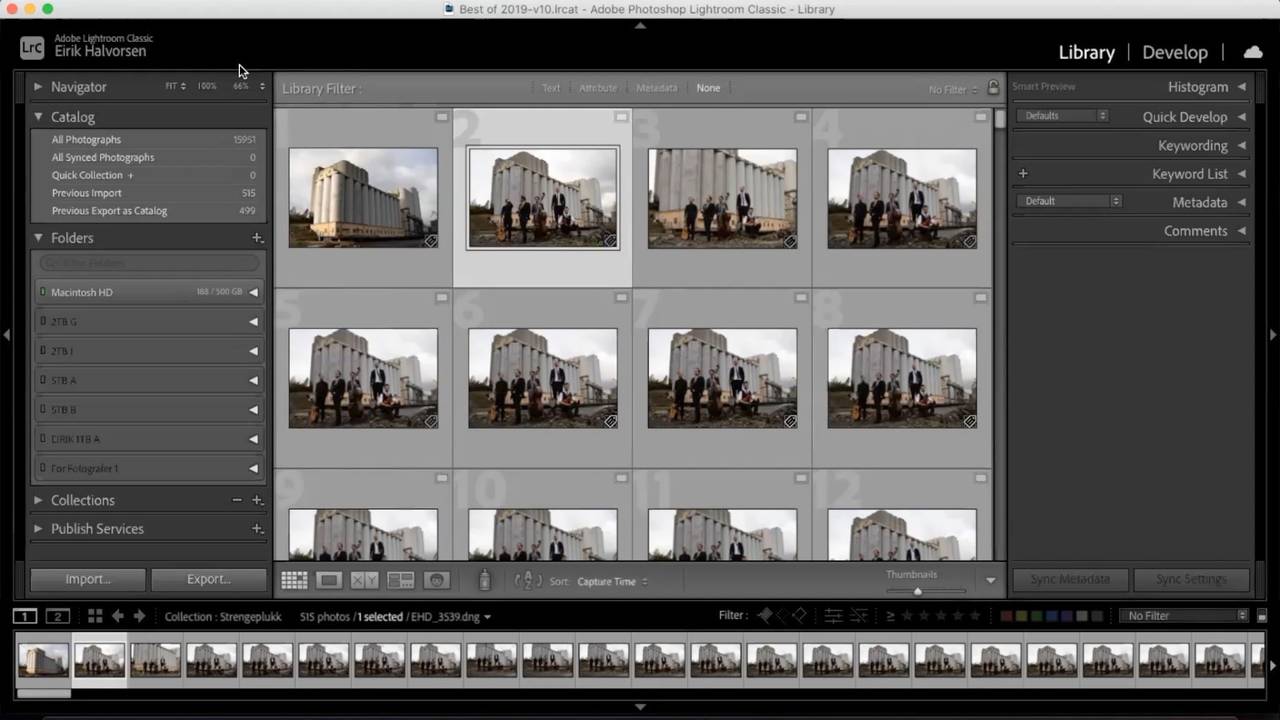Click the Sync Settings button
This screenshot has width=1280, height=720.
1191,579
